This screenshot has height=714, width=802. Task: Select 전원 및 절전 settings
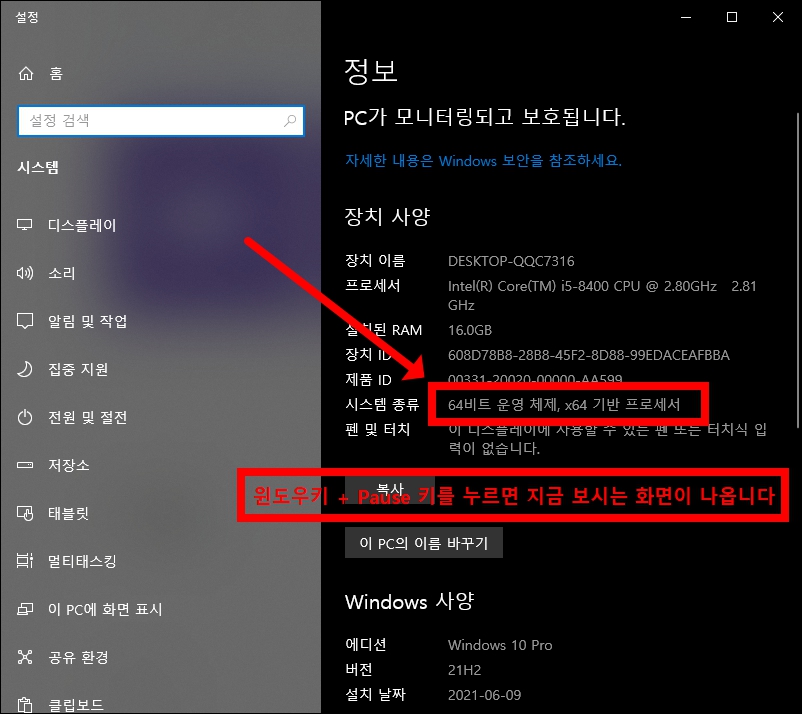85,417
